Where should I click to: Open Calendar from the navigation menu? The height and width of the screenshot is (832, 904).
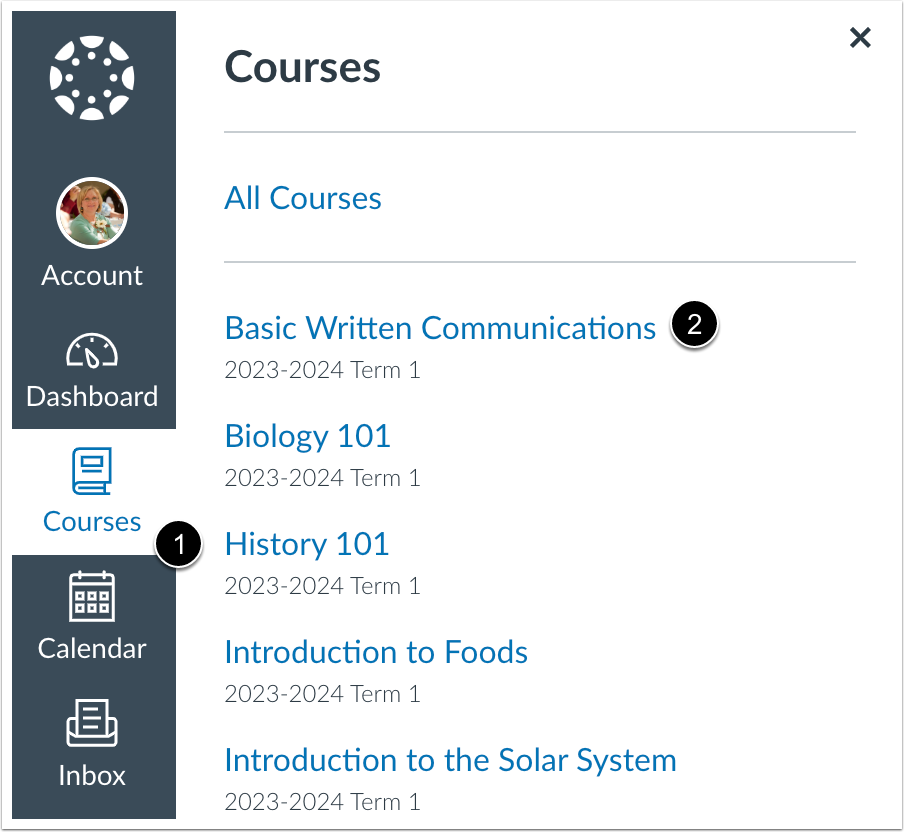coord(92,648)
